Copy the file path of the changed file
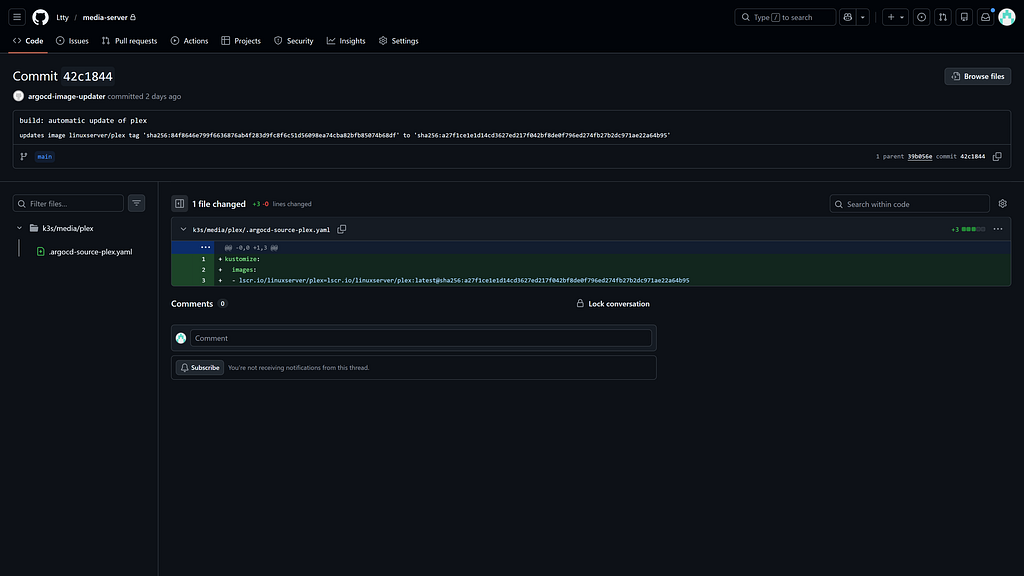The height and width of the screenshot is (576, 1024). tap(342, 229)
